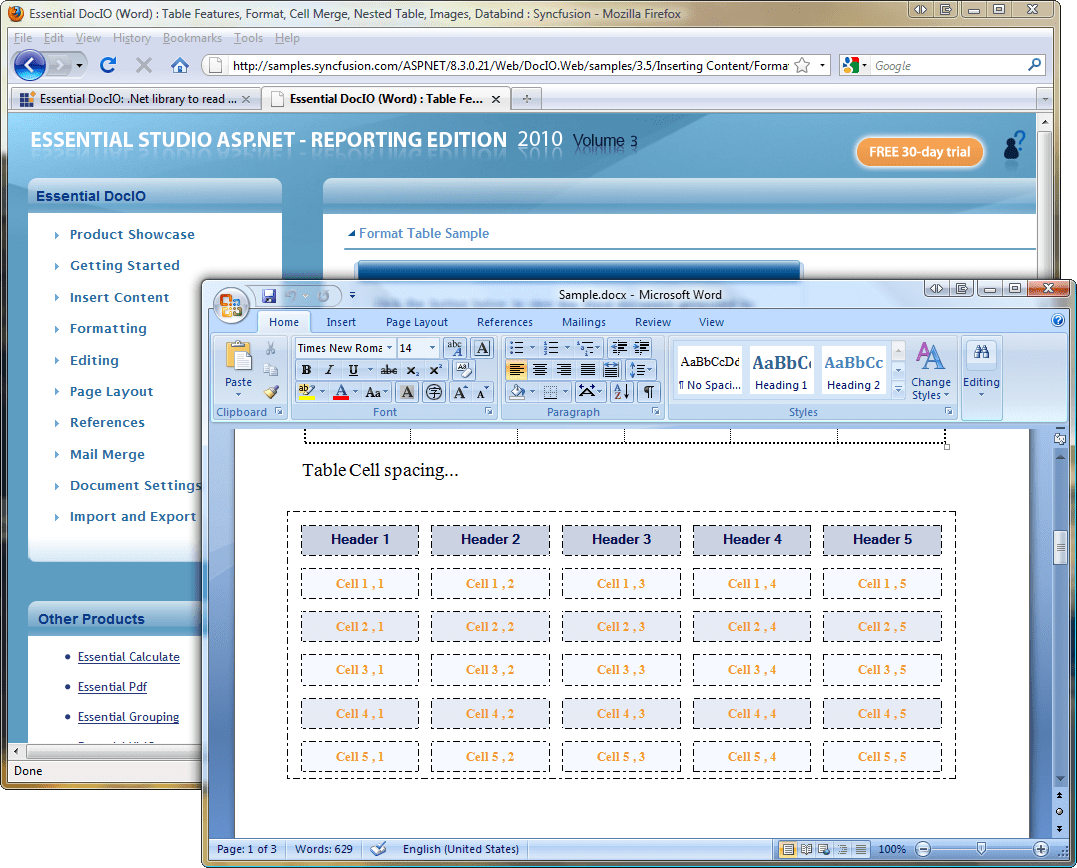Click the Paste icon in Clipboard group
The width and height of the screenshot is (1077, 868).
[x=238, y=358]
